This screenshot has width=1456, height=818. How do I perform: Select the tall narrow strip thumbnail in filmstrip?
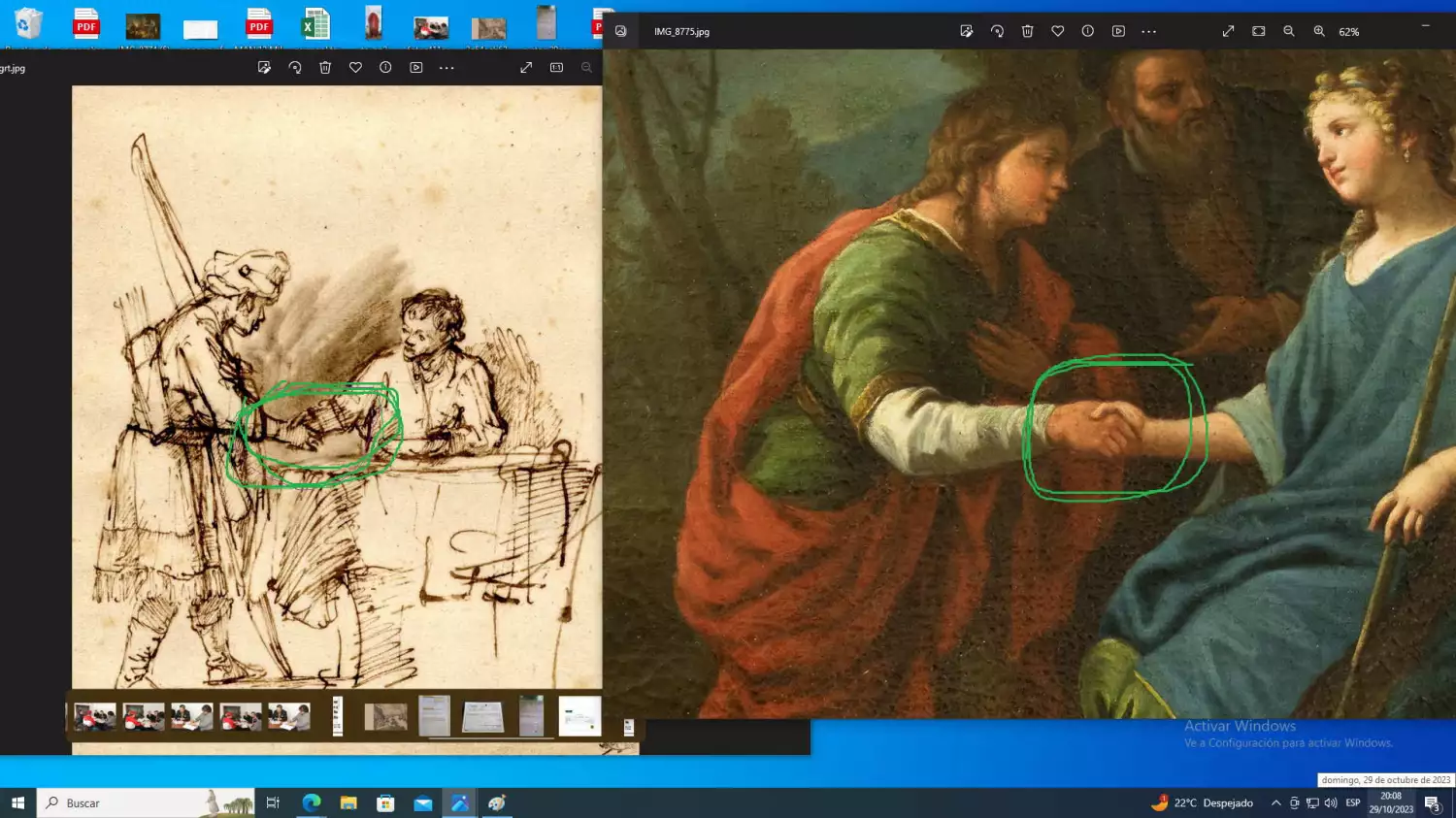tap(338, 716)
